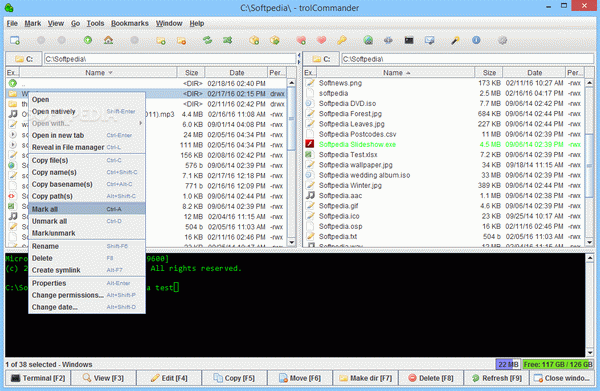Click left panel scrollbar down arrow
This screenshot has width=600, height=391.
[292, 242]
